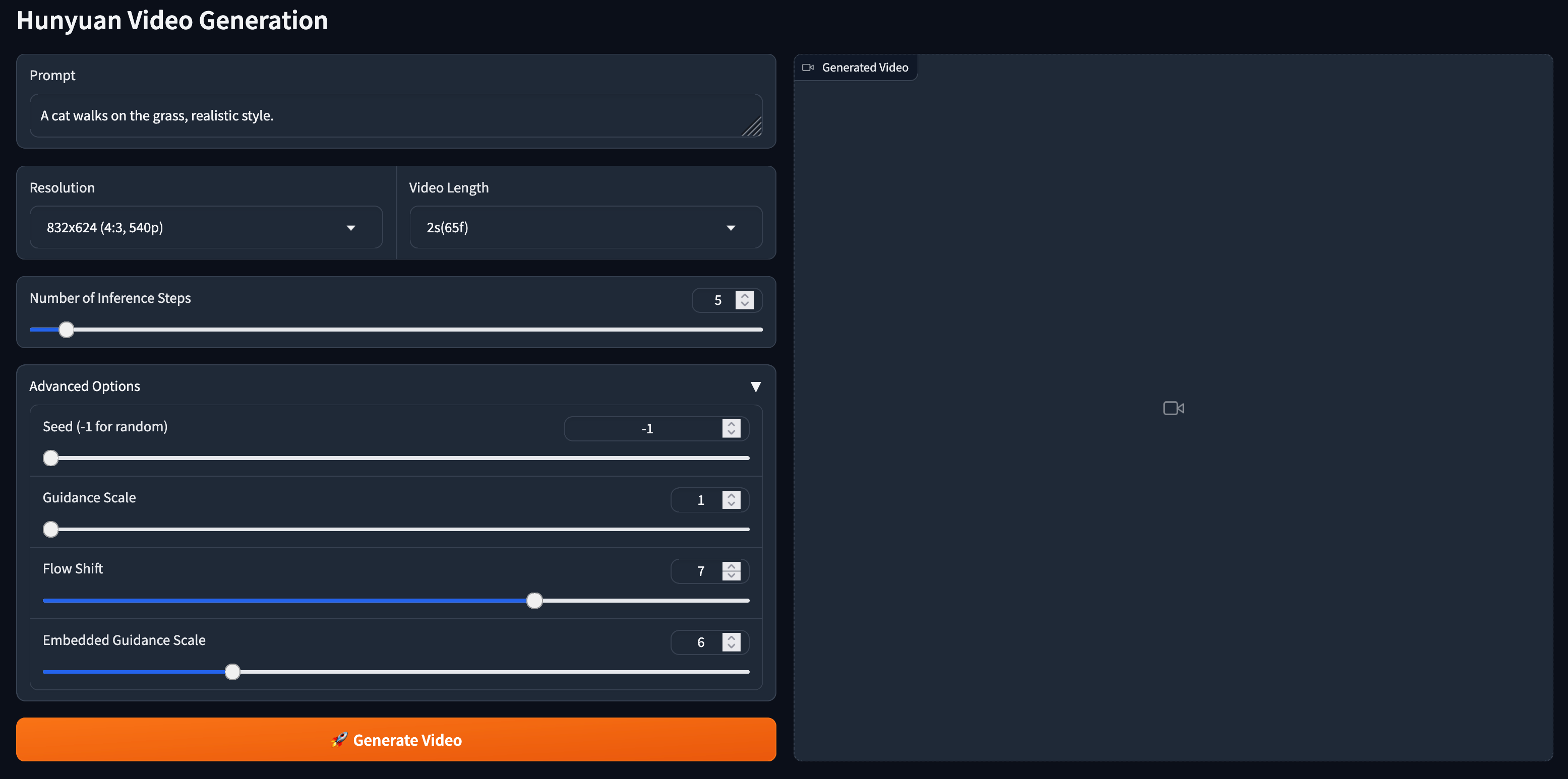Click the Hunyuan Video Generation heading
Viewport: 1568px width, 779px height.
tap(172, 20)
